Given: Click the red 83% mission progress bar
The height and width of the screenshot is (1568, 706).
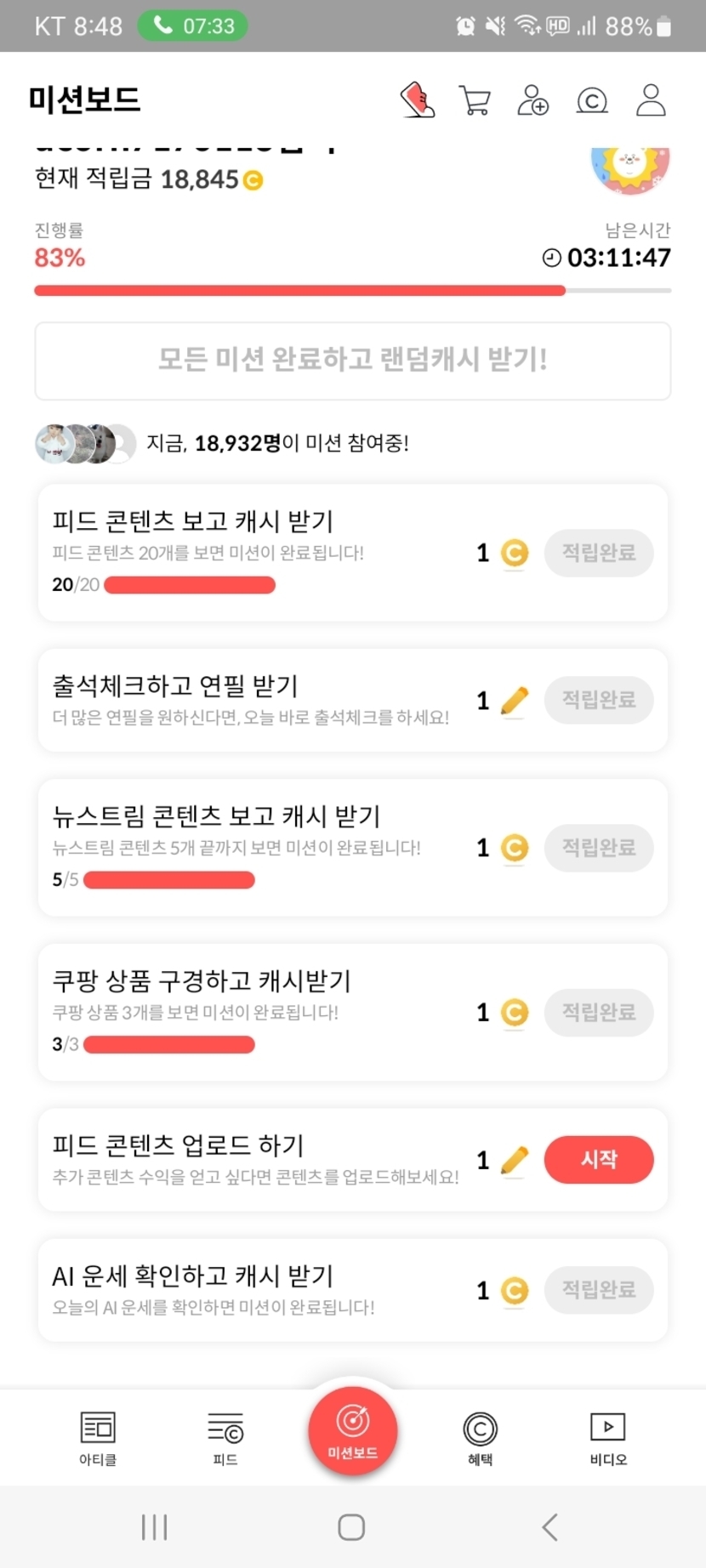Looking at the screenshot, I should (x=299, y=291).
